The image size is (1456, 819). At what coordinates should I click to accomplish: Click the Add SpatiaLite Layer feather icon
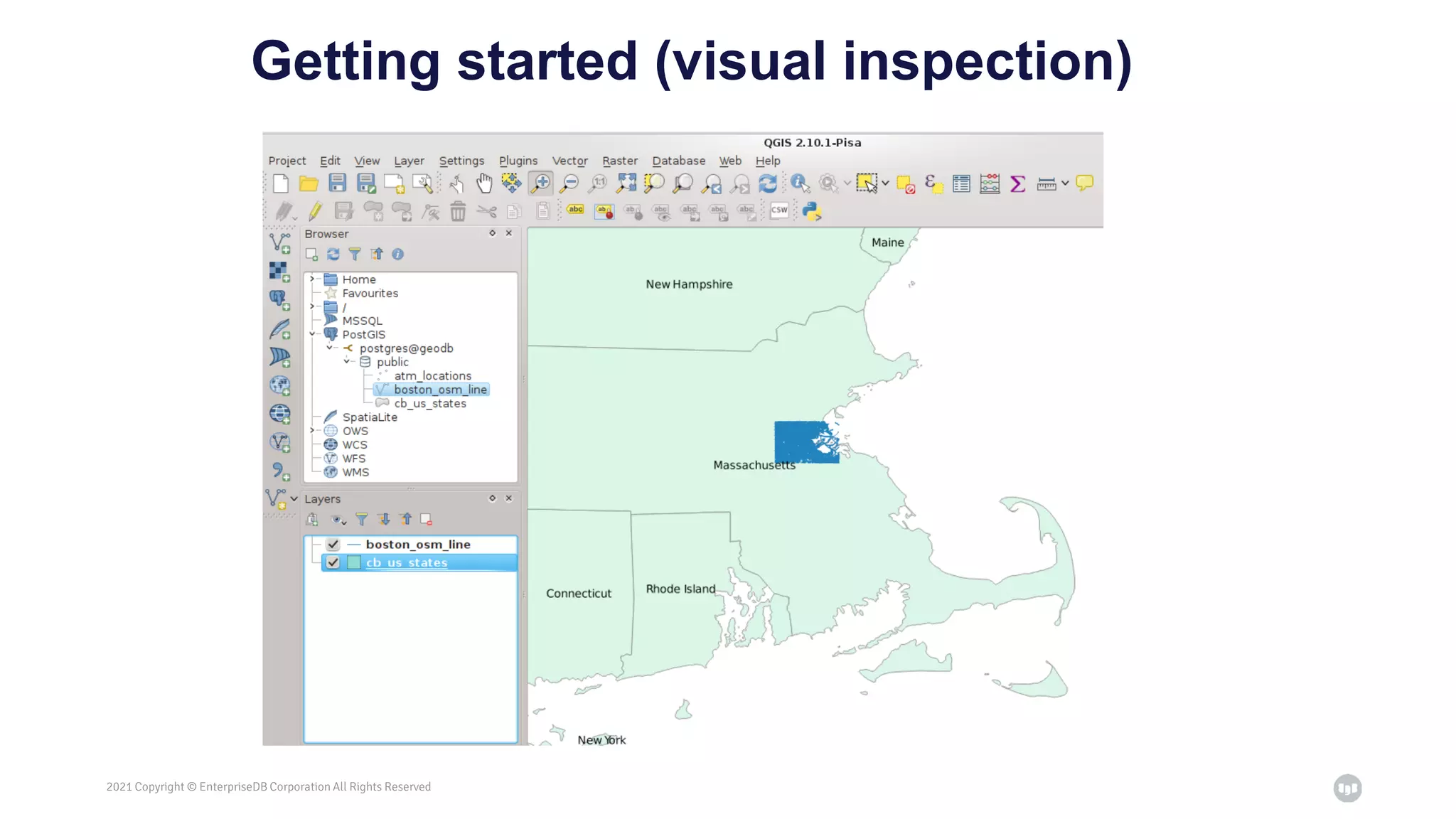click(x=279, y=329)
